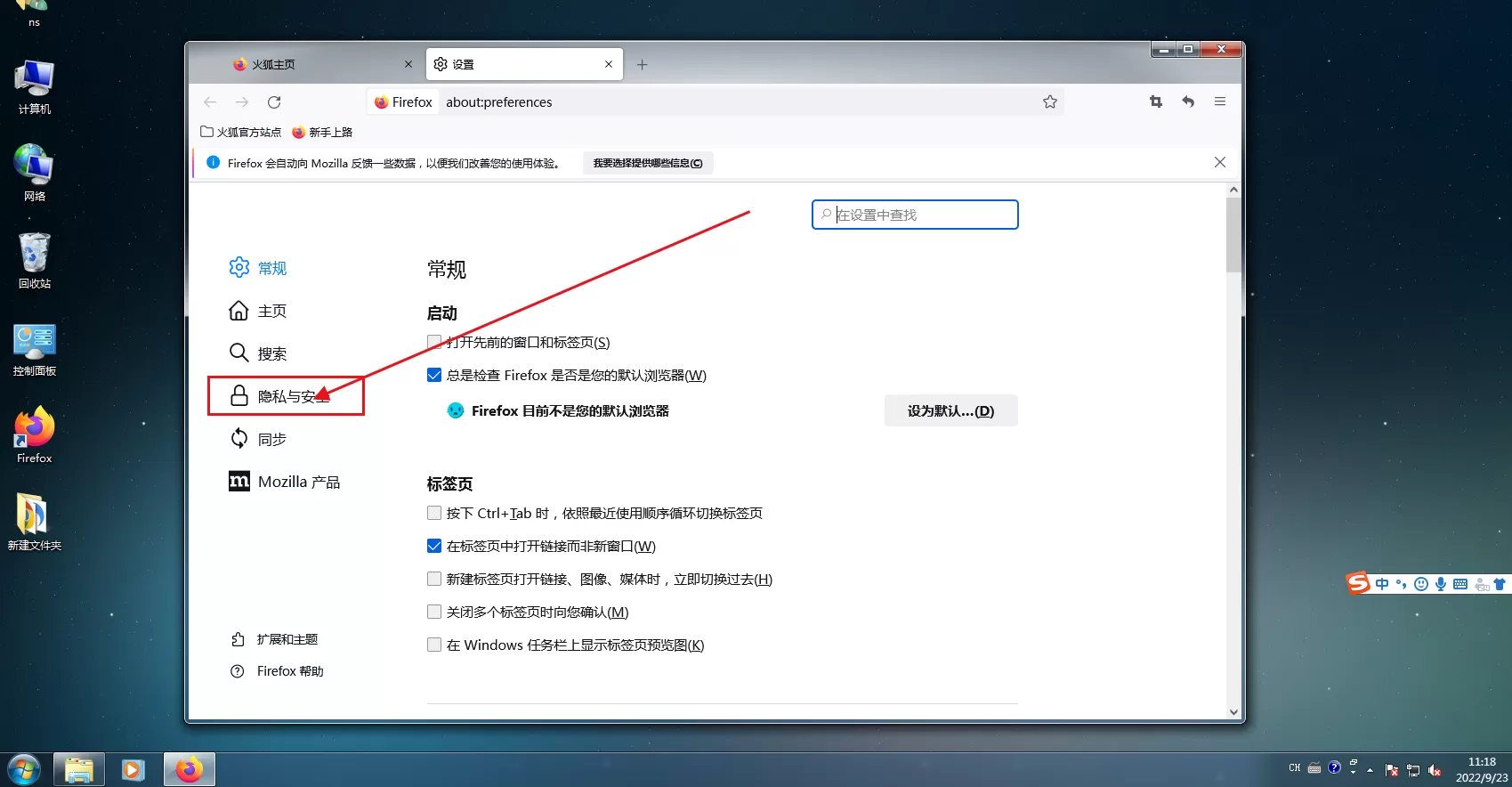The image size is (1512, 787).
Task: Click the Sogou input method S logo
Action: tap(1358, 583)
